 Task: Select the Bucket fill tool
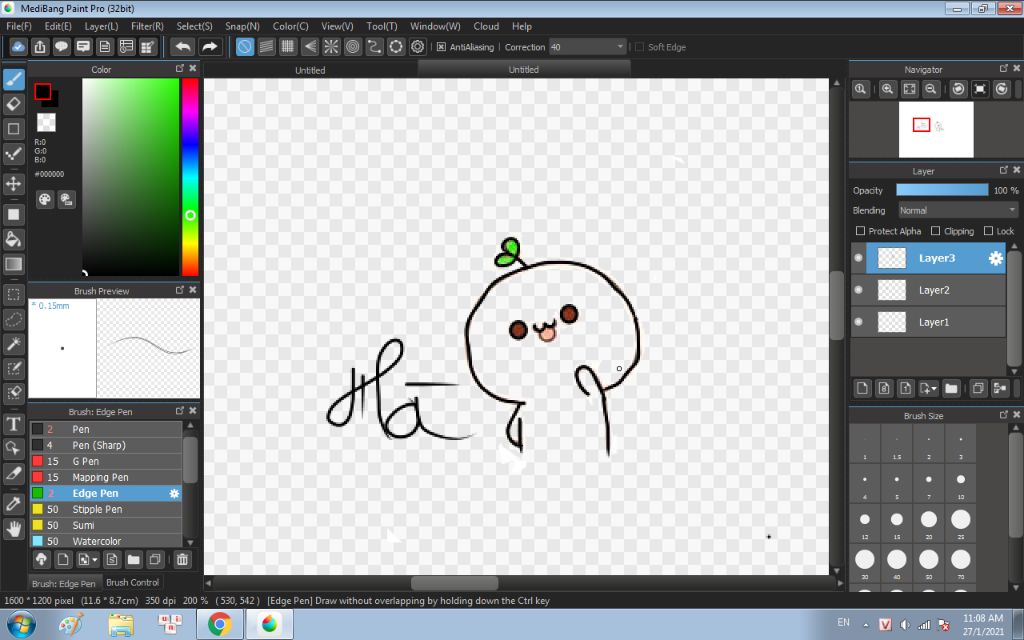click(x=14, y=239)
